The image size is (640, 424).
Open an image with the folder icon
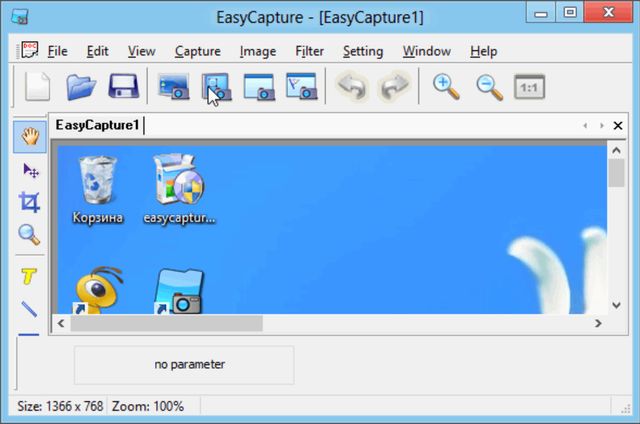tap(80, 87)
